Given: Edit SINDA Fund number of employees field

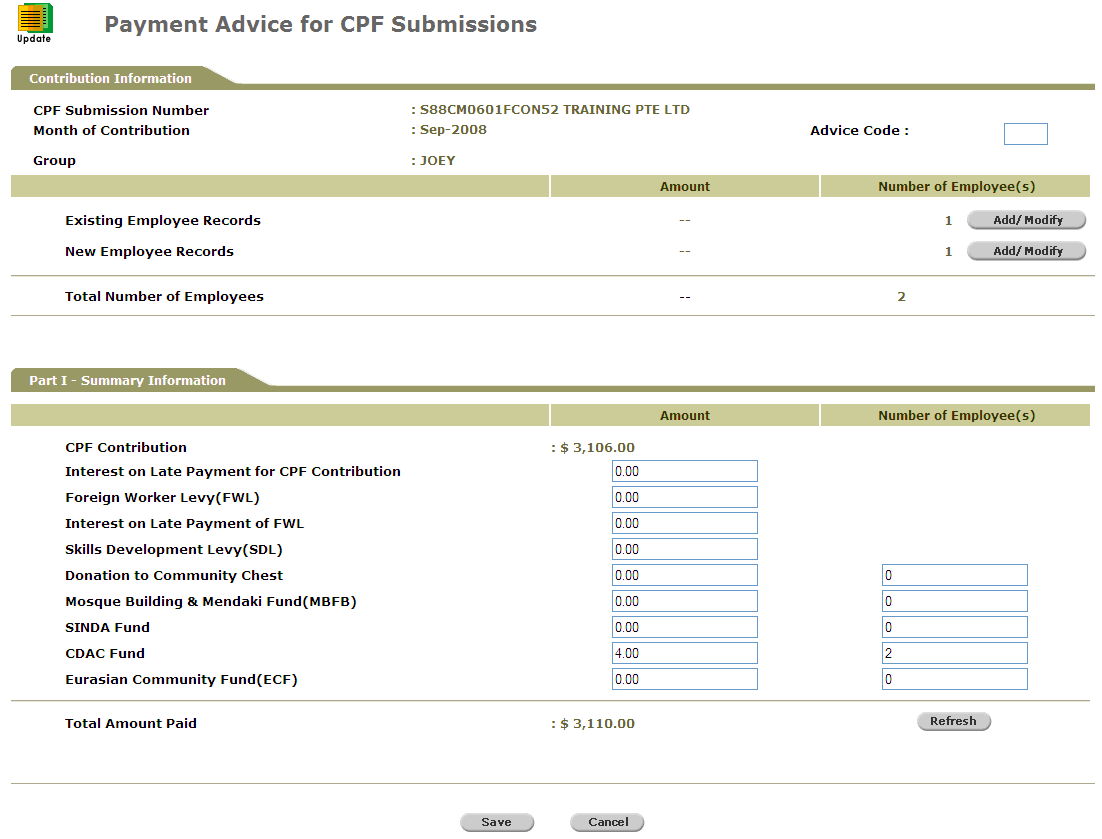Looking at the screenshot, I should point(954,627).
